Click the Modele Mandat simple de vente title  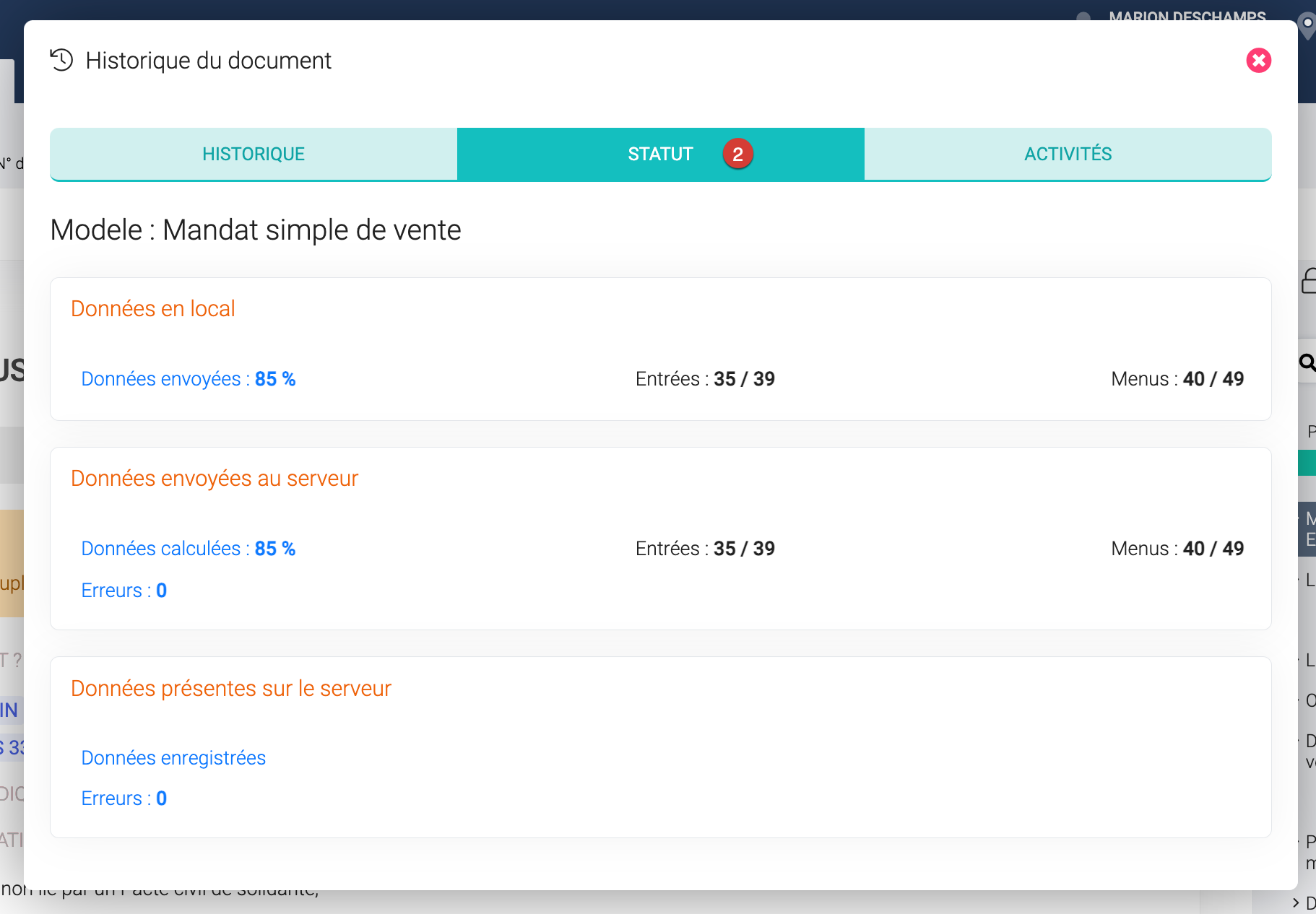(256, 230)
